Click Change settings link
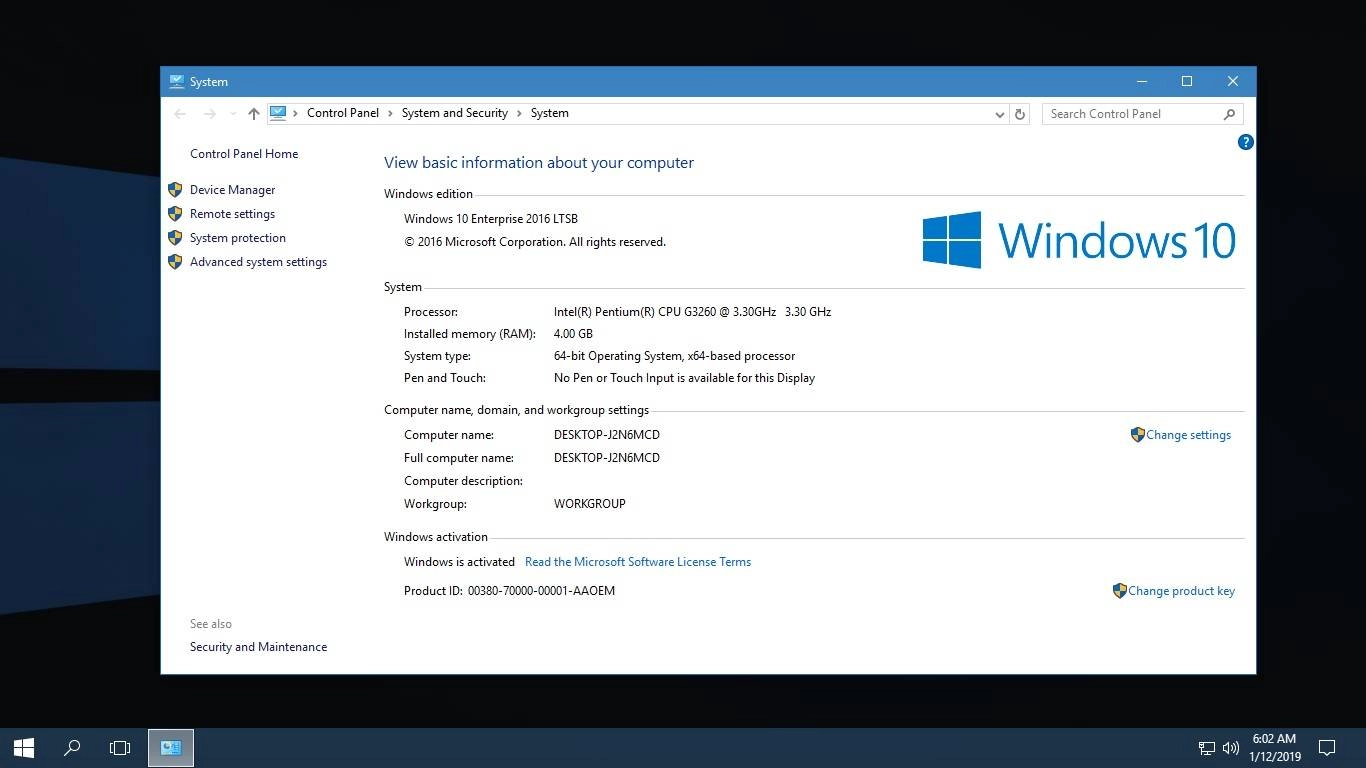This screenshot has width=1366, height=768. (x=1188, y=435)
